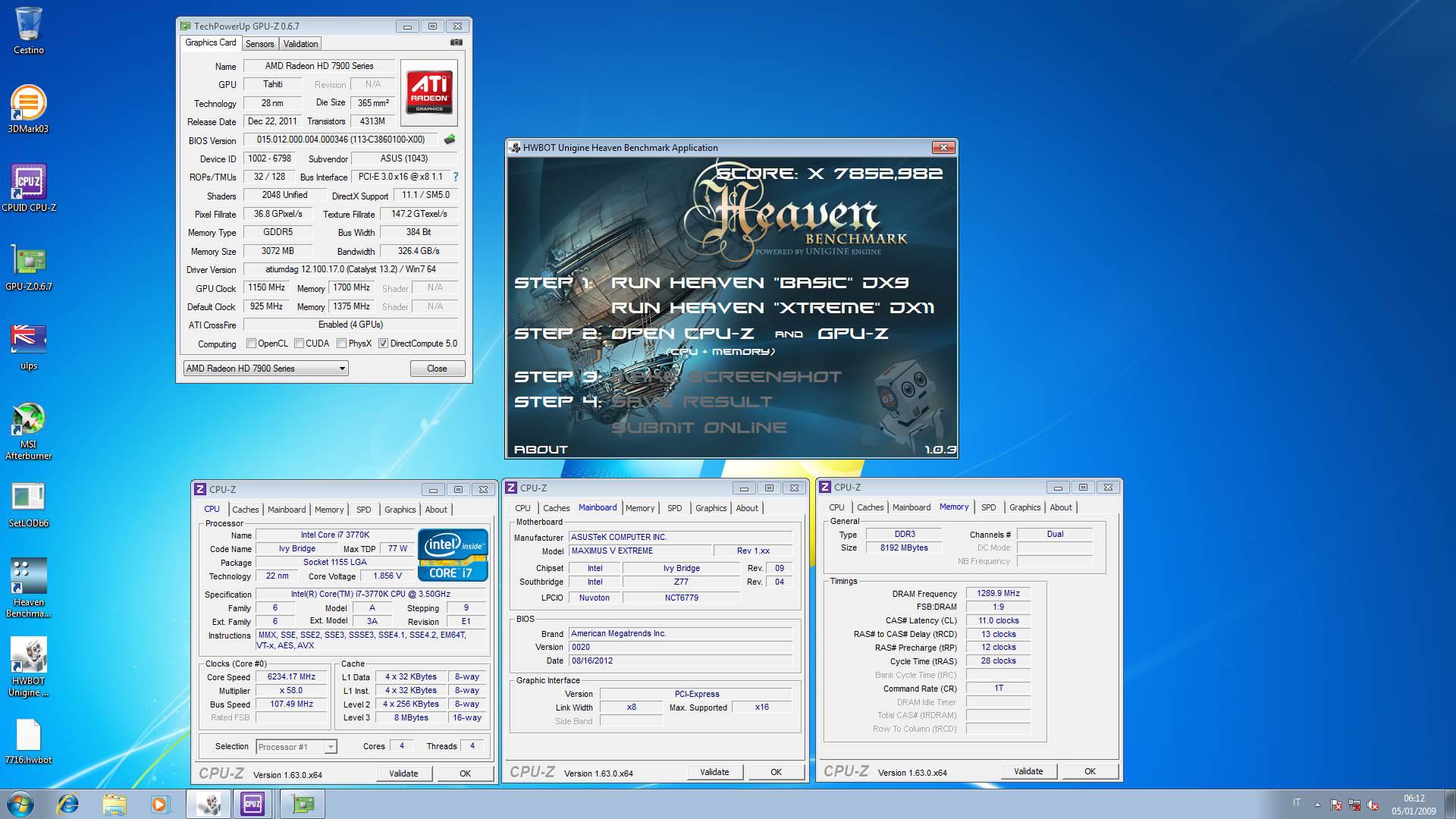Open the Processor #1 selection dropdown
The height and width of the screenshot is (819, 1456).
pyautogui.click(x=296, y=747)
